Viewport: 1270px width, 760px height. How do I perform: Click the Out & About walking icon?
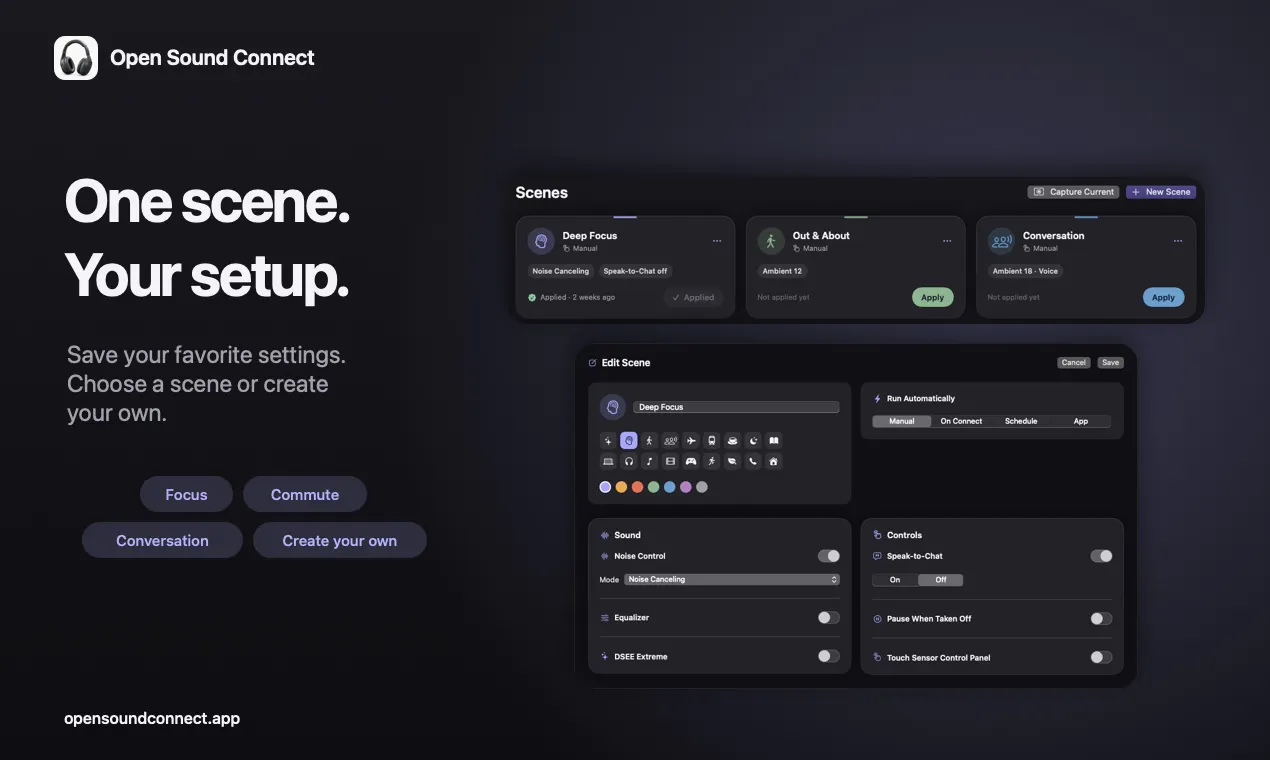point(771,241)
